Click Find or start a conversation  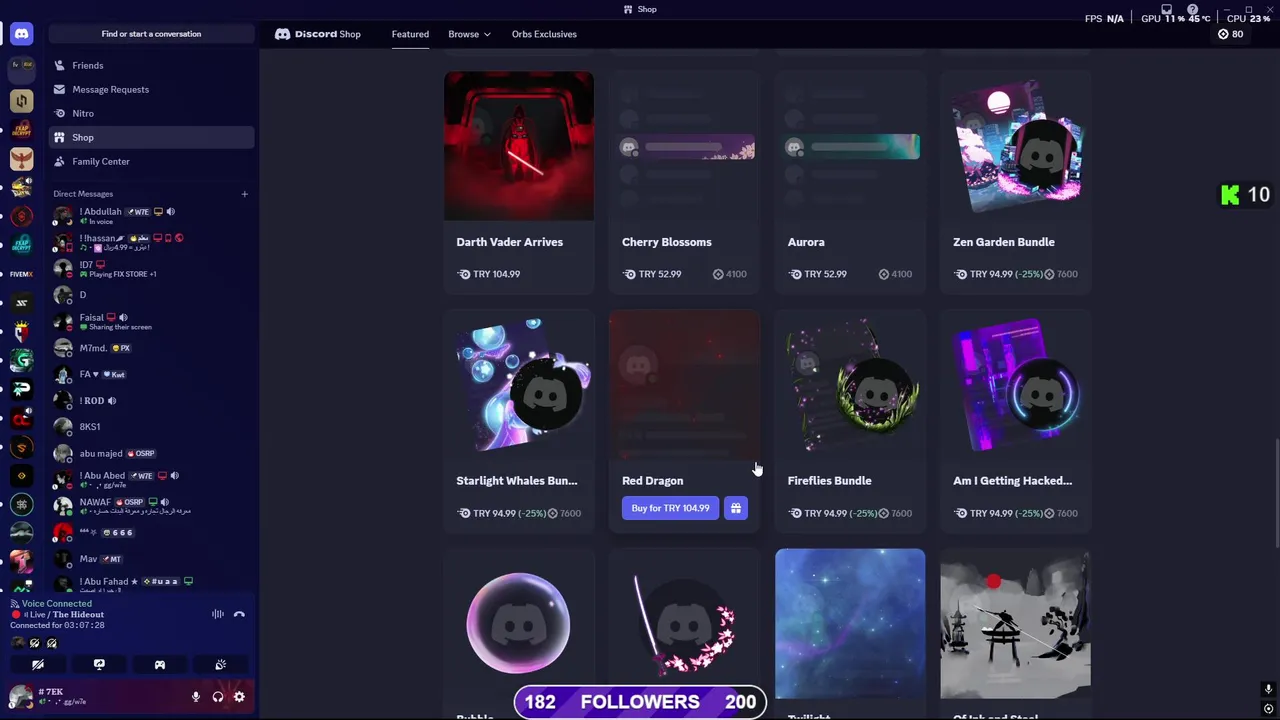(151, 34)
